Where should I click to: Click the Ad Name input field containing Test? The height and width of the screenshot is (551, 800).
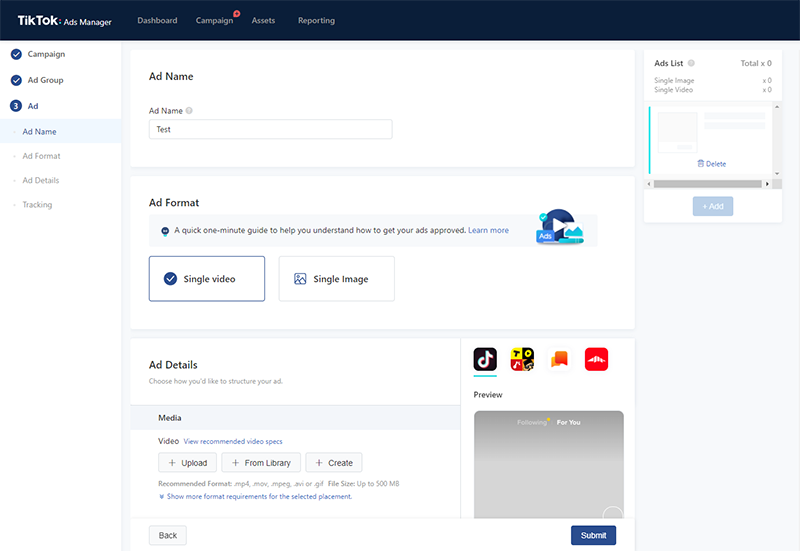click(x=270, y=129)
